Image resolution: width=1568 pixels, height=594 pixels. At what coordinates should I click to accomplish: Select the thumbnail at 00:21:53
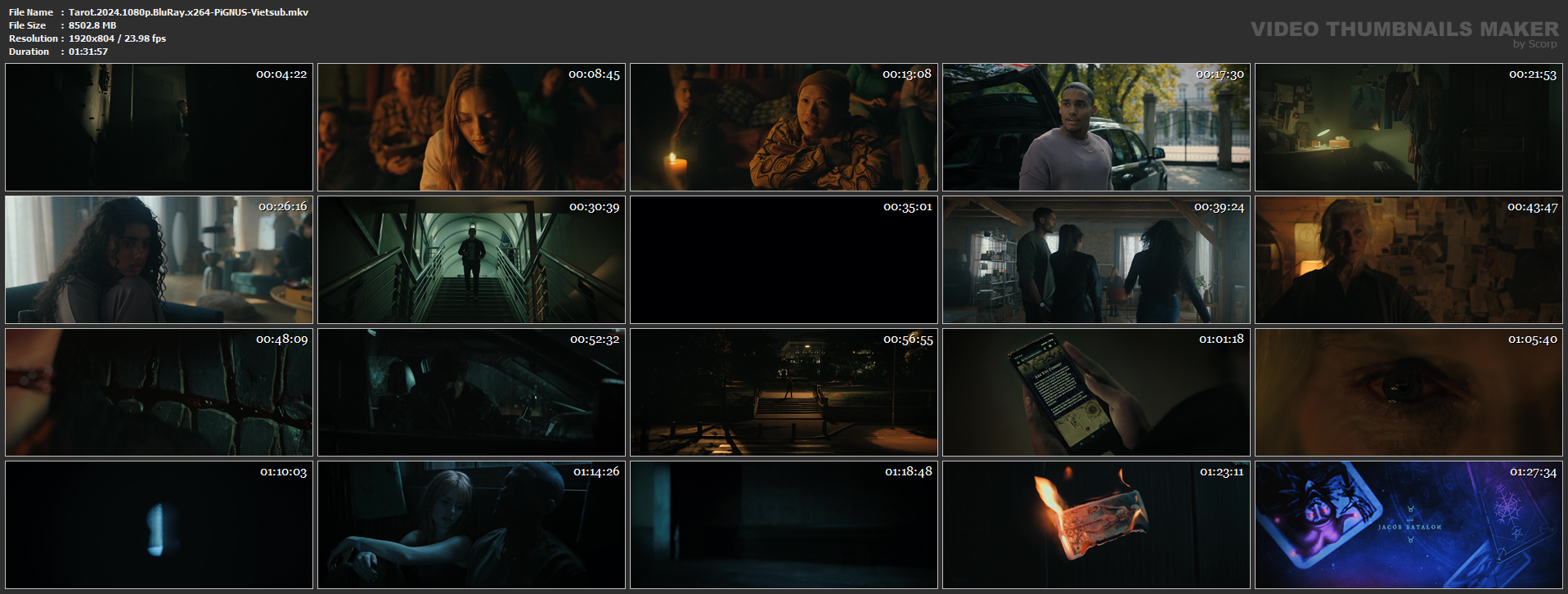[x=1409, y=127]
